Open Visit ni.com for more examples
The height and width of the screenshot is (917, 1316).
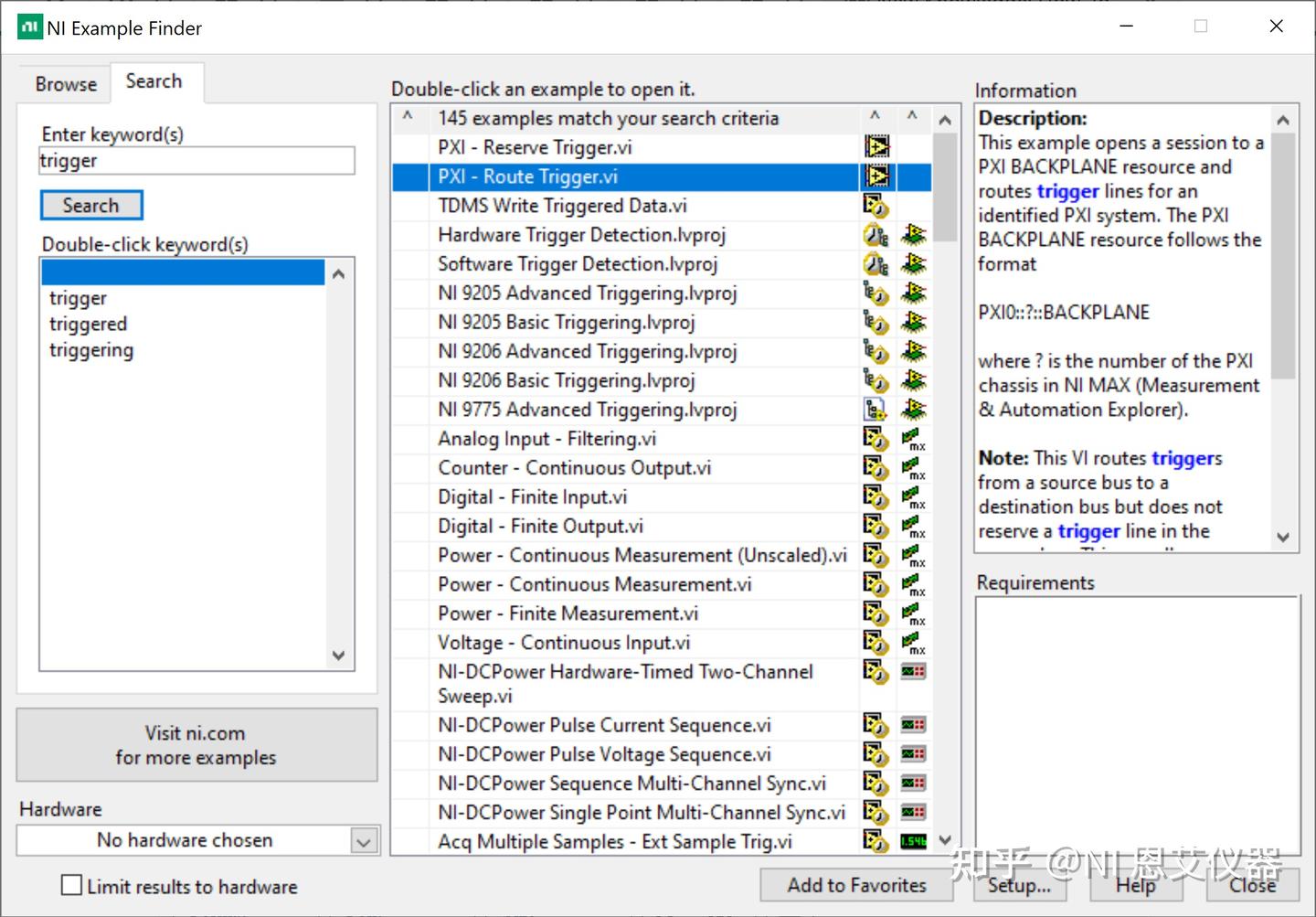pyautogui.click(x=196, y=745)
